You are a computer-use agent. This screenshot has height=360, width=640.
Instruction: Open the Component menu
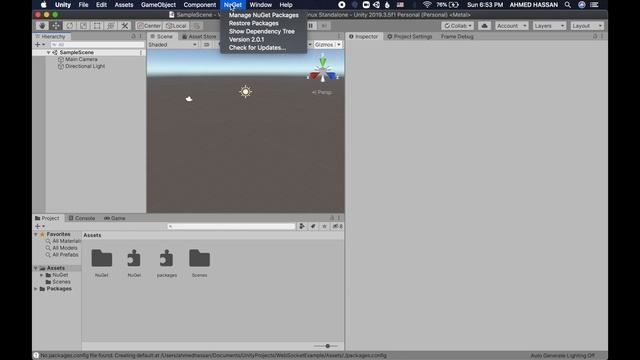coord(200,5)
